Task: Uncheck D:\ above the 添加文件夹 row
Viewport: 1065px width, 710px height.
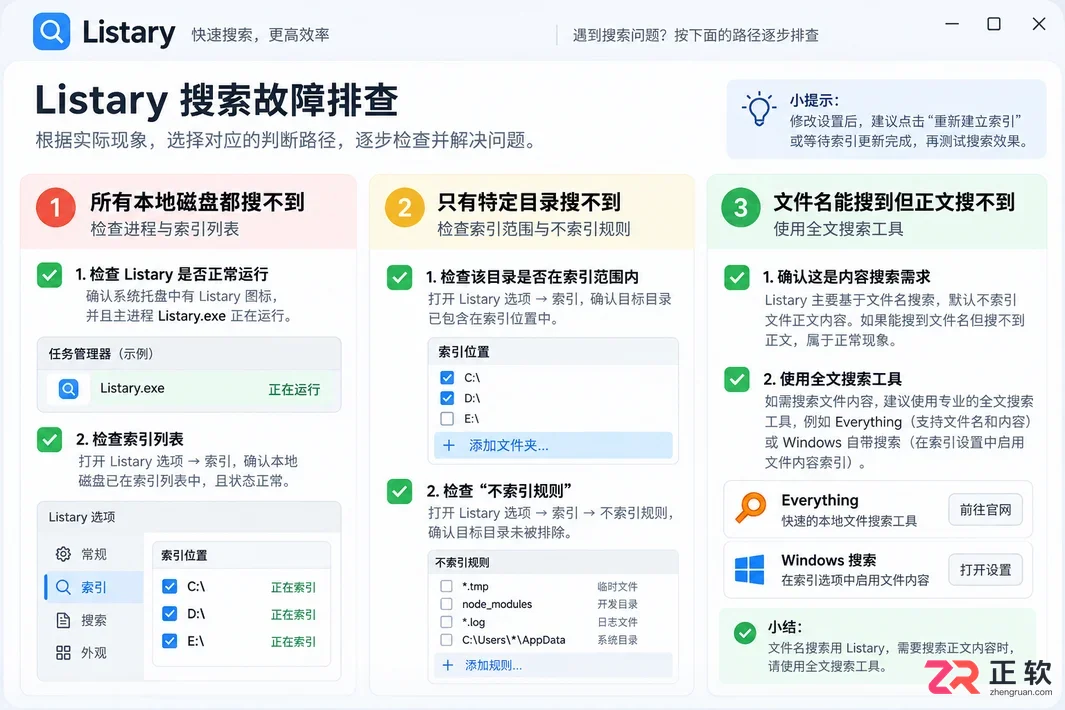Action: (447, 398)
